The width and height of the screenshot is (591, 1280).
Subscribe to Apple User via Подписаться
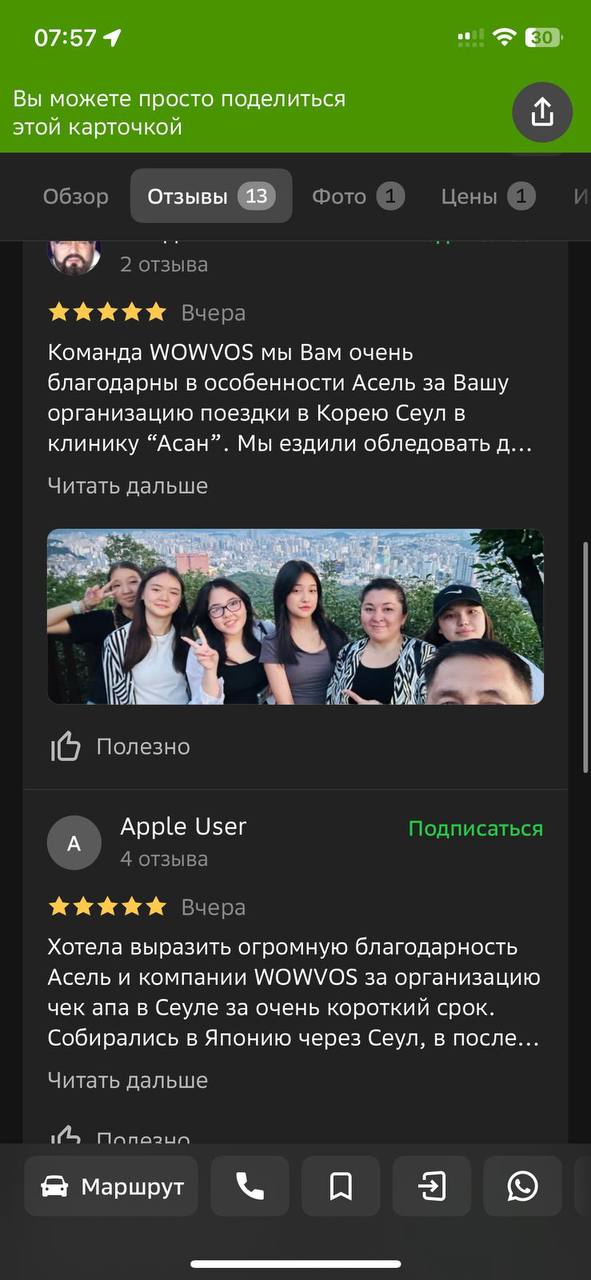(x=476, y=829)
